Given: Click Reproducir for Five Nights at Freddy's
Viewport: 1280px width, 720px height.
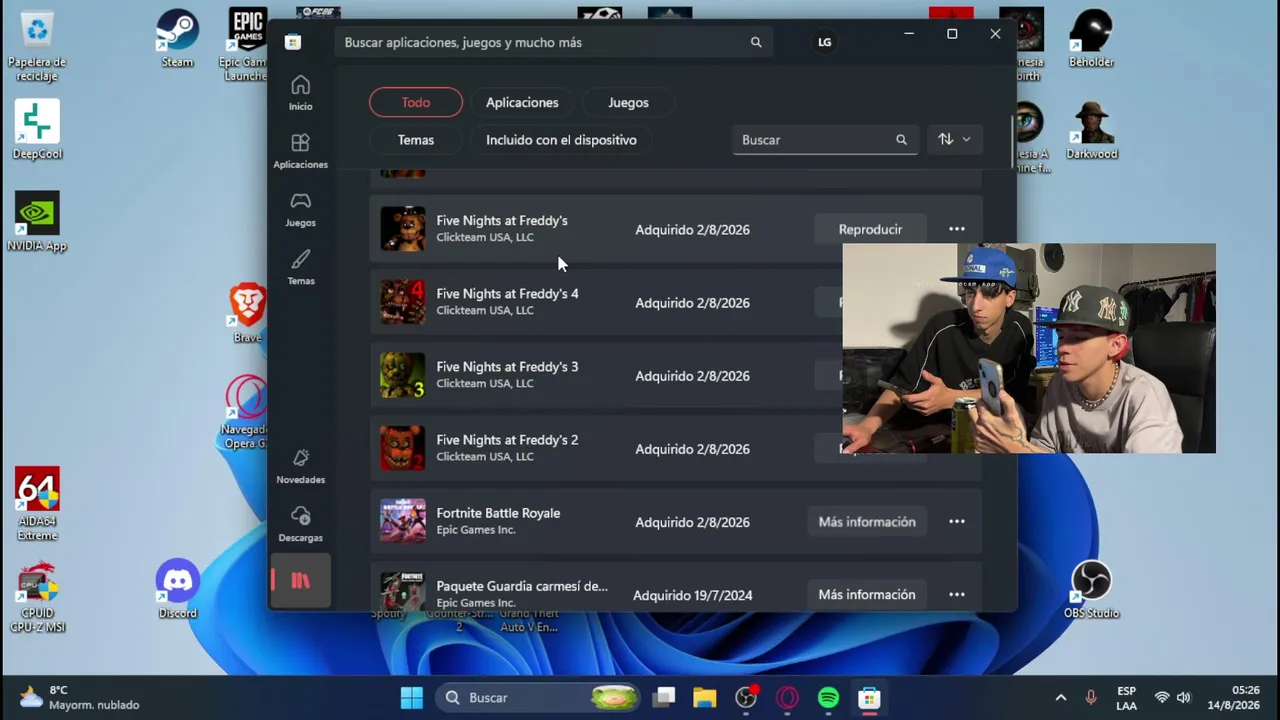Looking at the screenshot, I should [x=870, y=229].
